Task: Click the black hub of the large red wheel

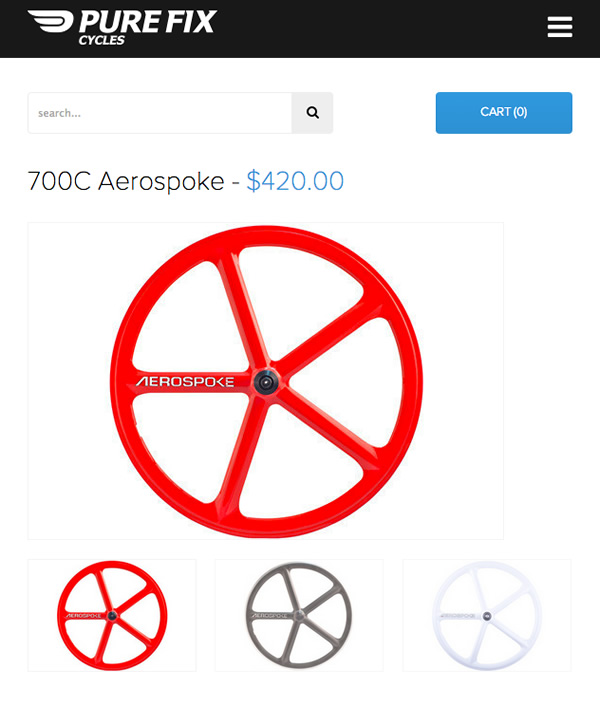Action: [x=266, y=382]
